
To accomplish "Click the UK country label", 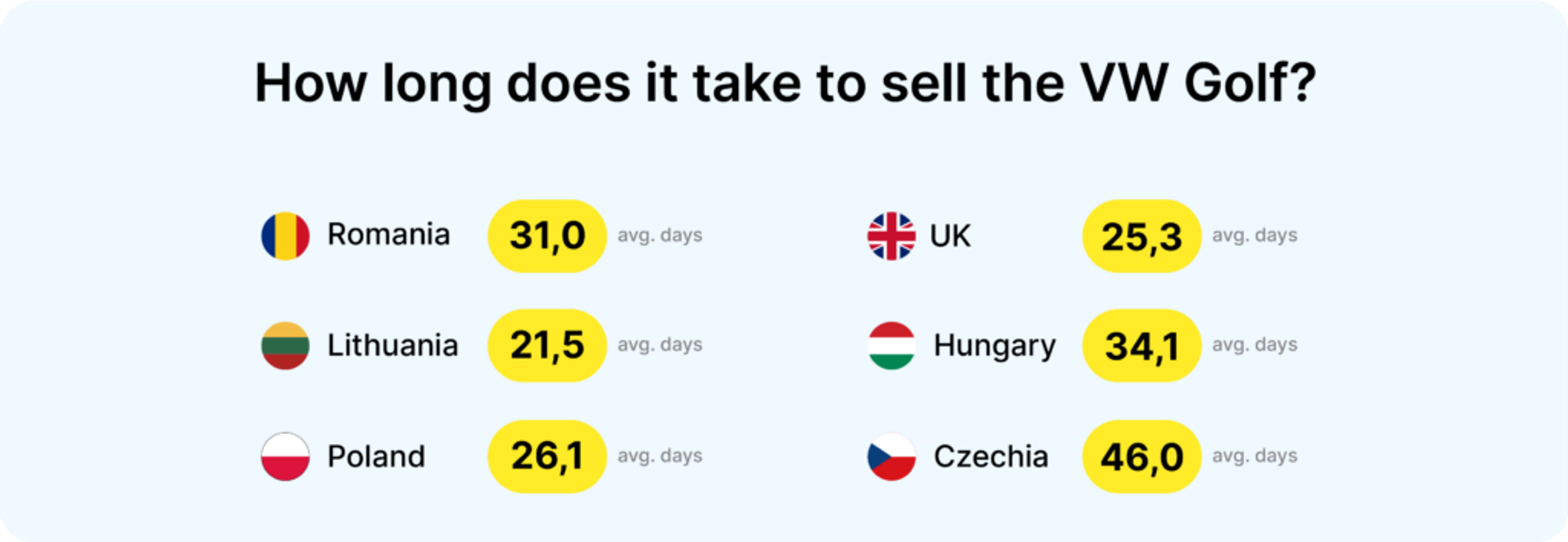I will click(x=950, y=236).
